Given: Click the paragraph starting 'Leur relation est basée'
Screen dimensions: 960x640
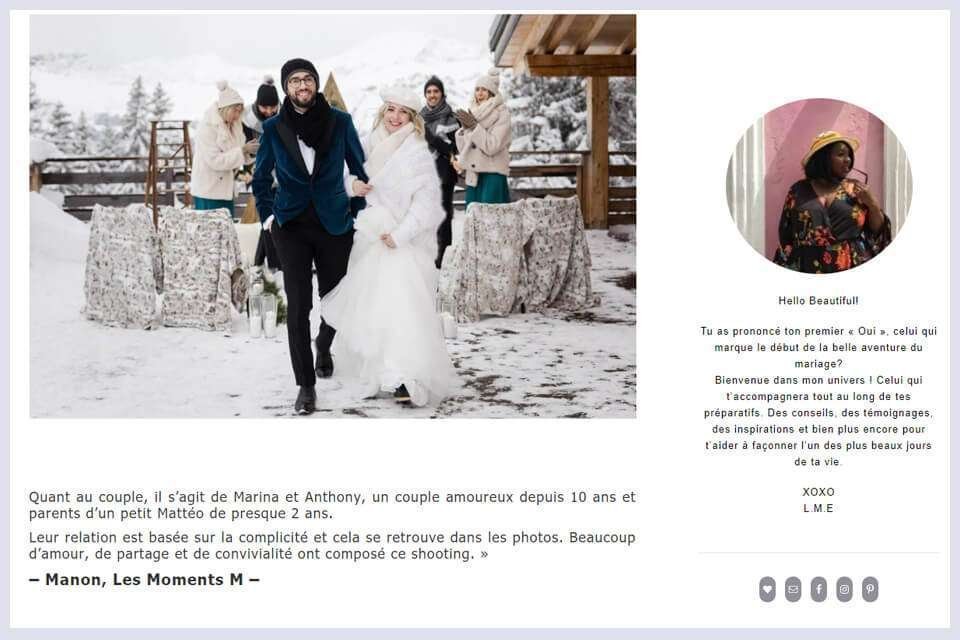Looking at the screenshot, I should click(332, 546).
